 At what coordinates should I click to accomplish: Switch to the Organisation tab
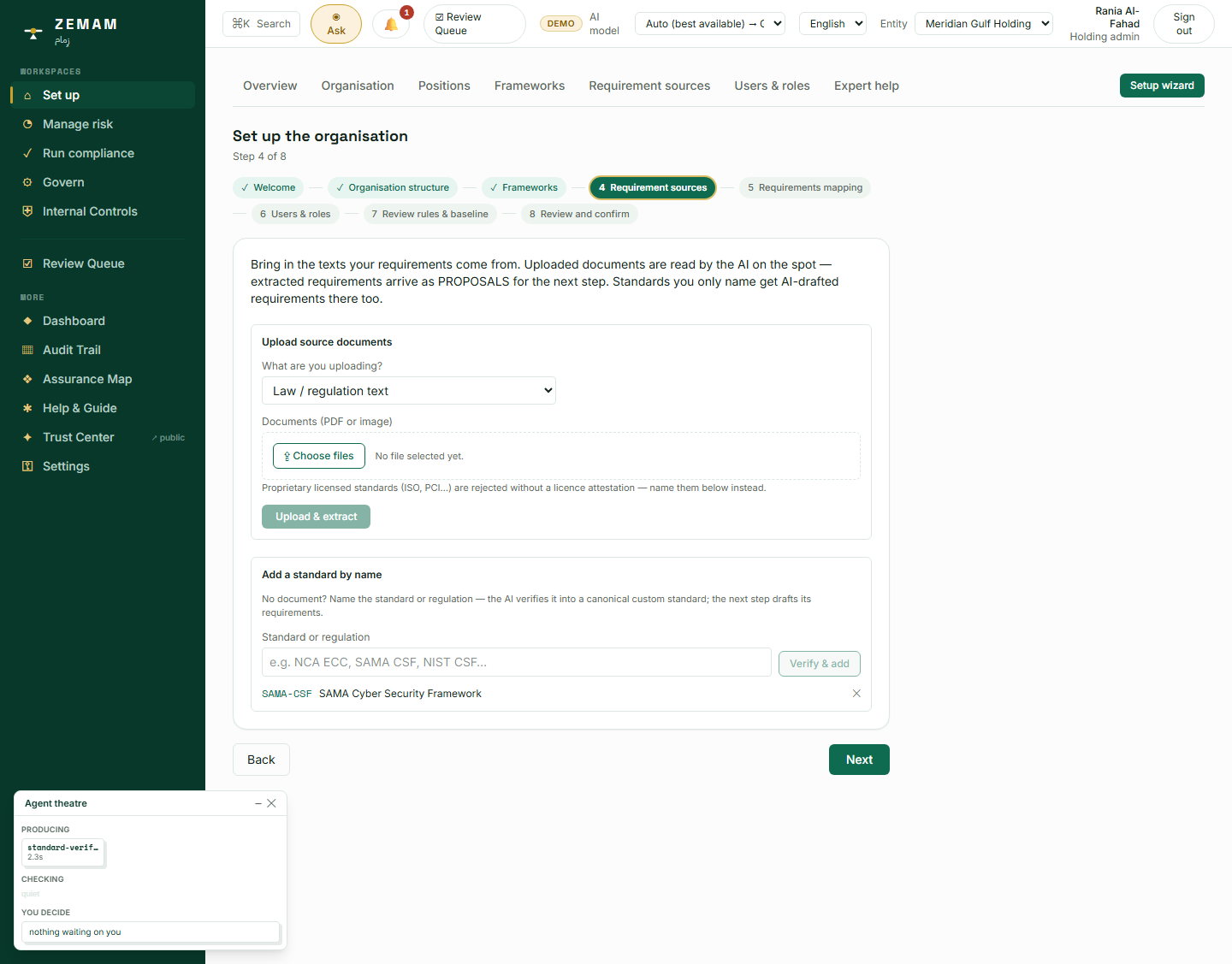pyautogui.click(x=358, y=86)
